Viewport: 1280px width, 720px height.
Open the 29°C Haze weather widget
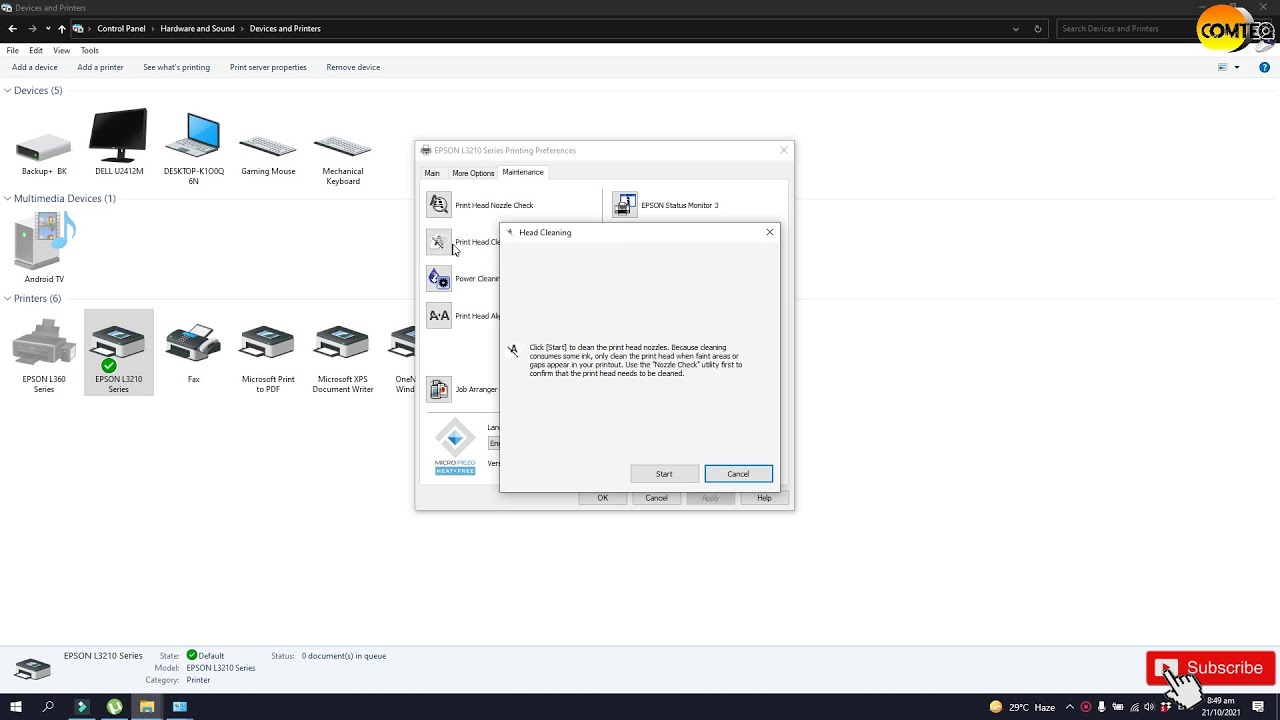click(1022, 707)
